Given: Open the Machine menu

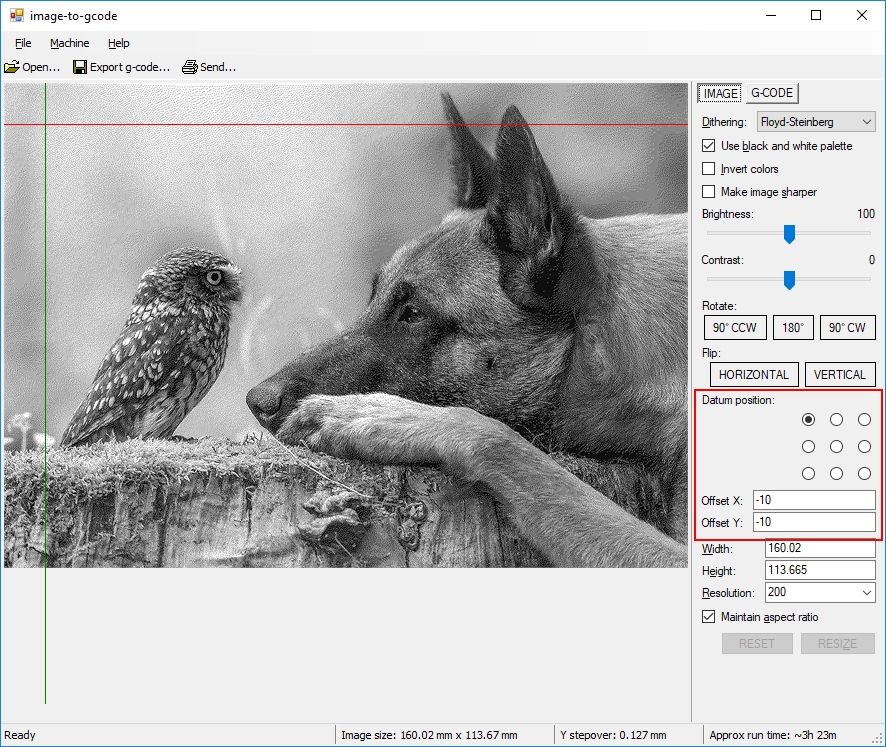Looking at the screenshot, I should click(69, 43).
